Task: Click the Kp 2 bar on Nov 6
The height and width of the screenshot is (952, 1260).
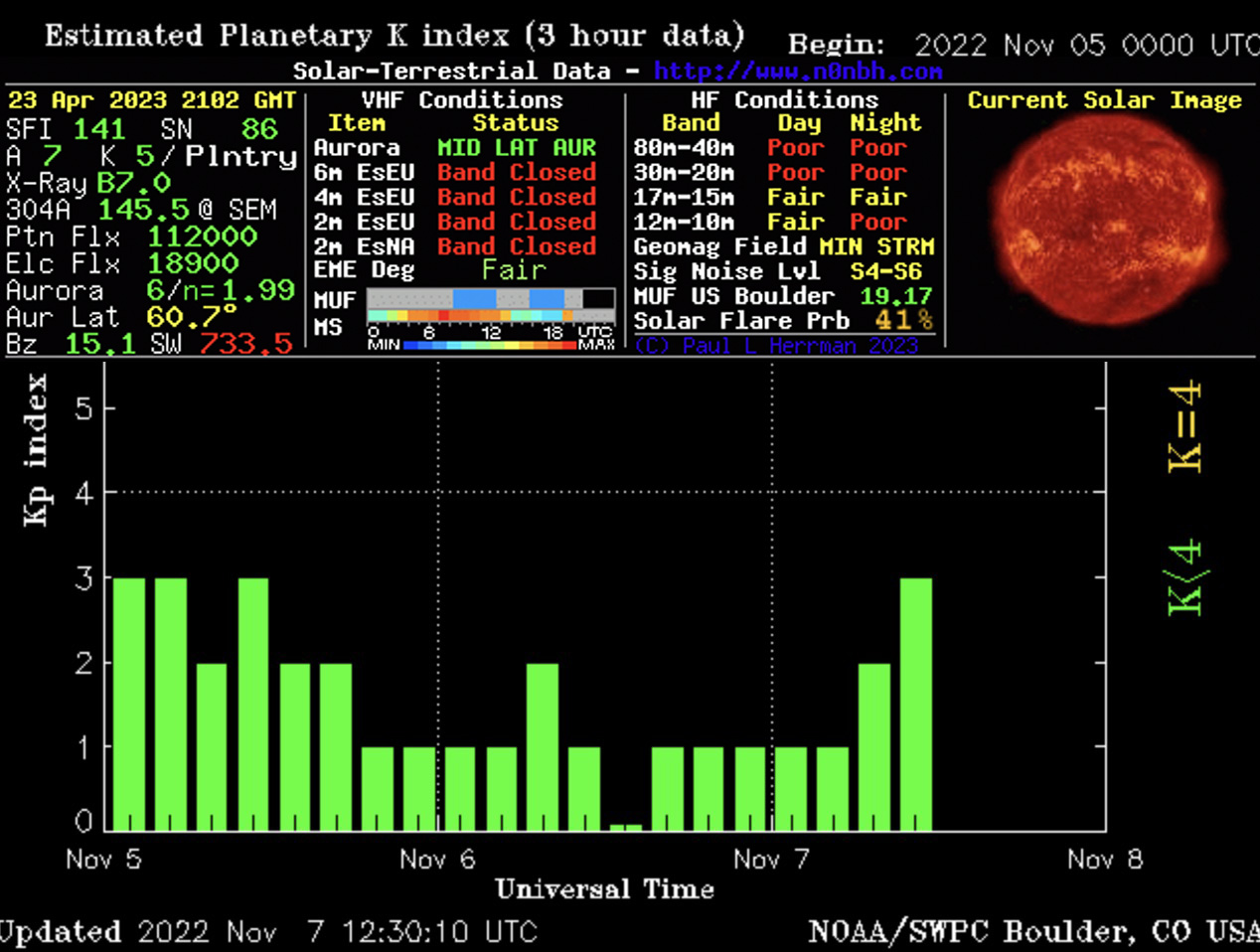Action: pyautogui.click(x=542, y=745)
